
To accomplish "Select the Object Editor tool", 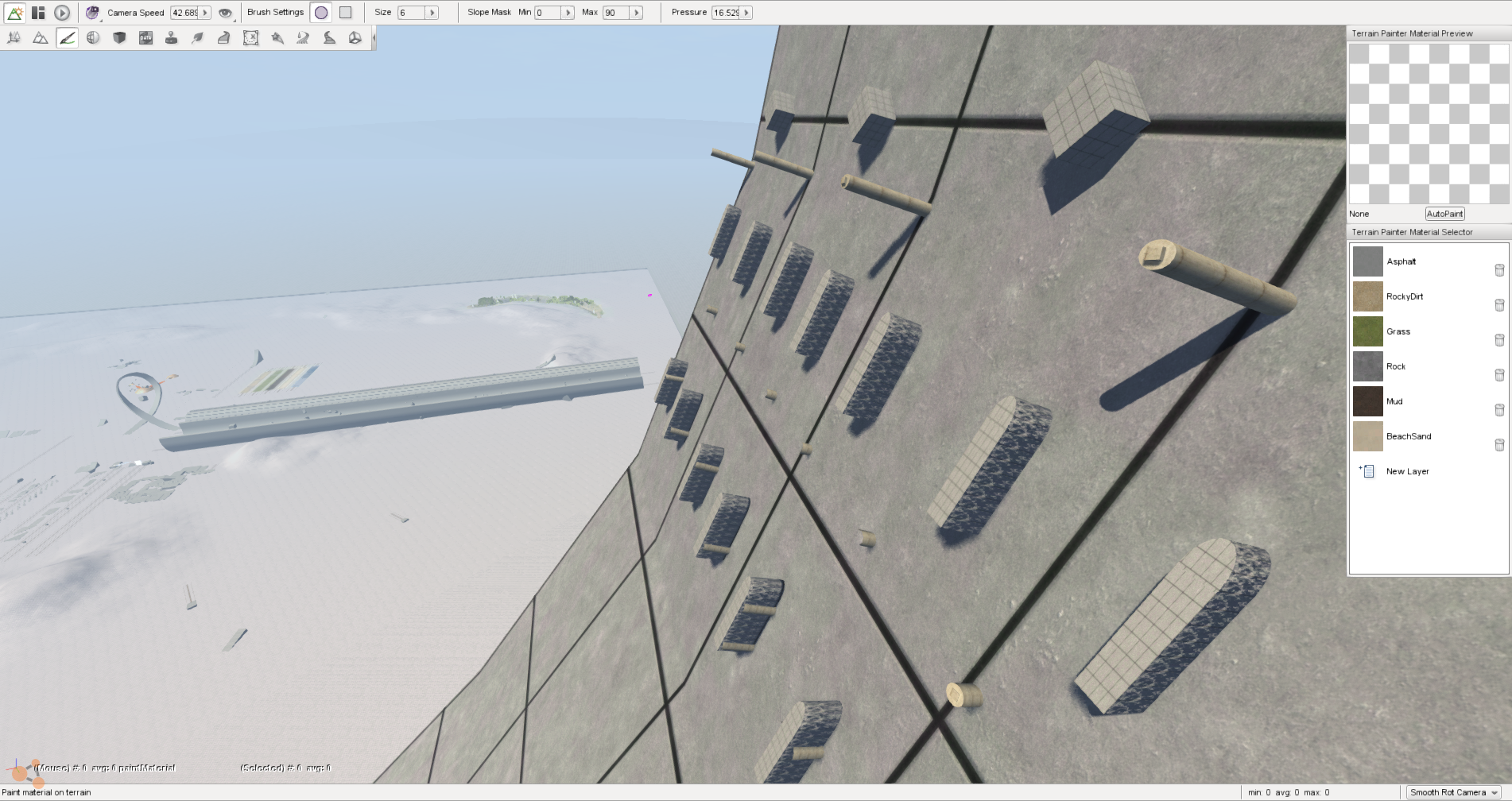I will (14, 37).
